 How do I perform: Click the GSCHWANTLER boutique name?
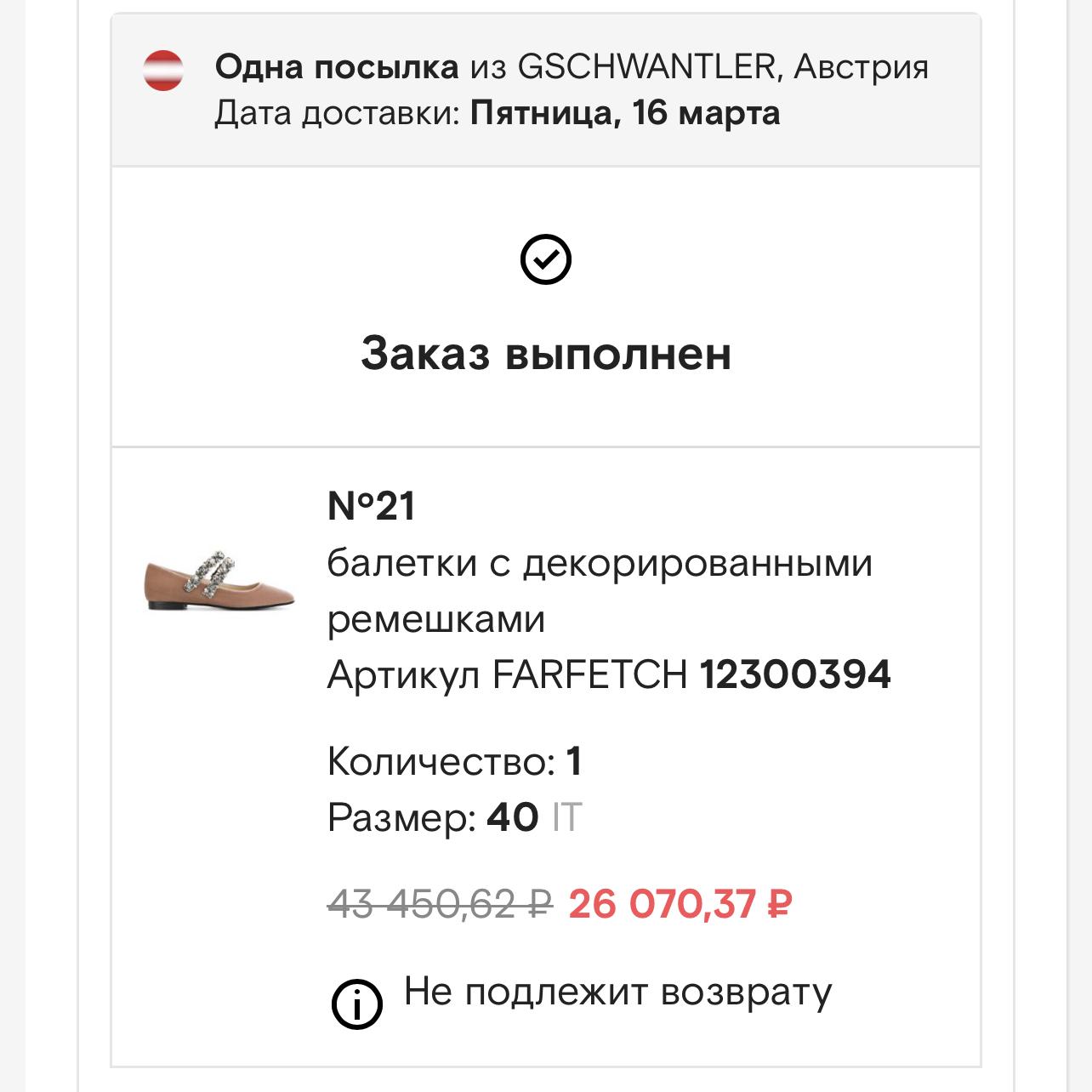tap(646, 66)
